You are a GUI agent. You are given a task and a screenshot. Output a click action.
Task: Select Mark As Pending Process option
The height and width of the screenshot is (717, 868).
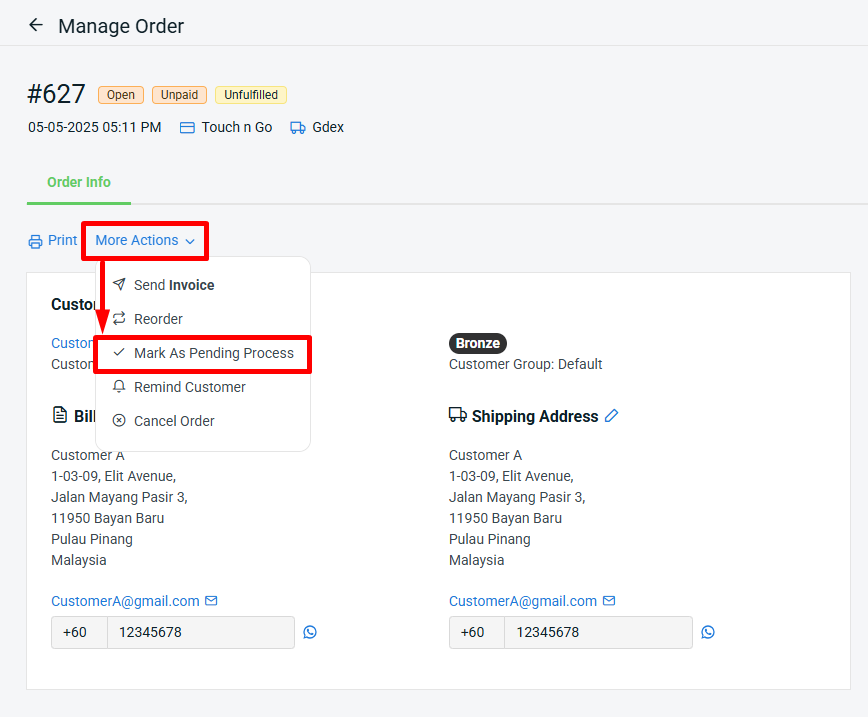[x=213, y=353]
